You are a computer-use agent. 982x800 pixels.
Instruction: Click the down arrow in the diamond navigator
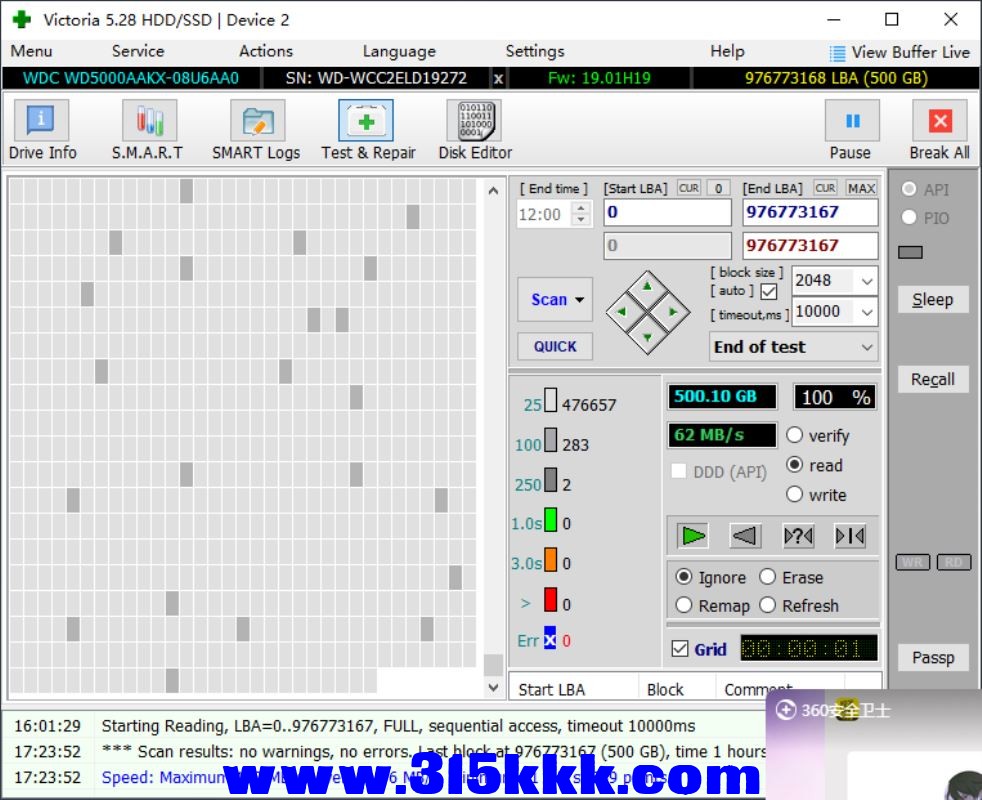648,337
